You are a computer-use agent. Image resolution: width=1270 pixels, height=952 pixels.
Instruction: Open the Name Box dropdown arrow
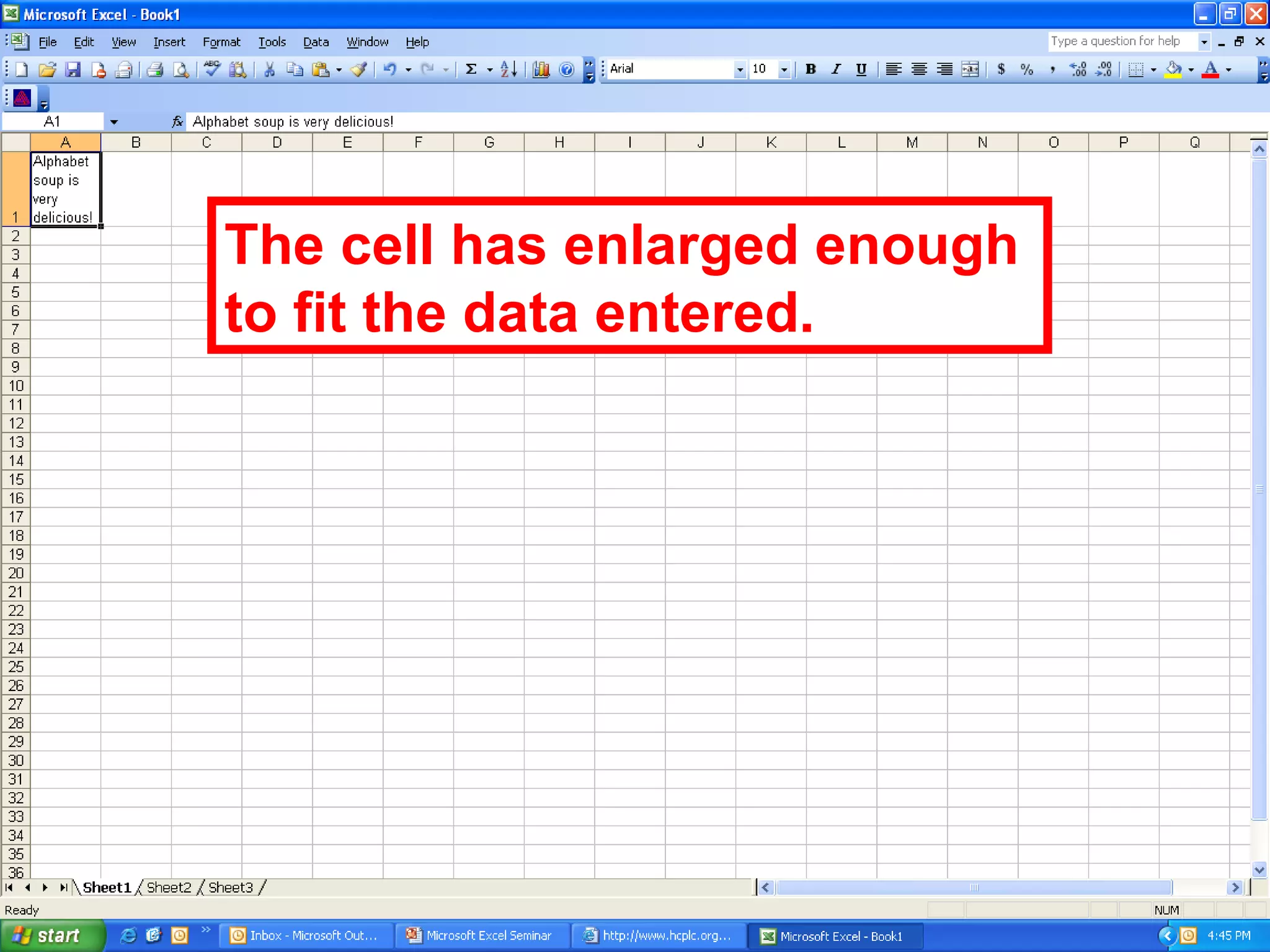pos(114,122)
